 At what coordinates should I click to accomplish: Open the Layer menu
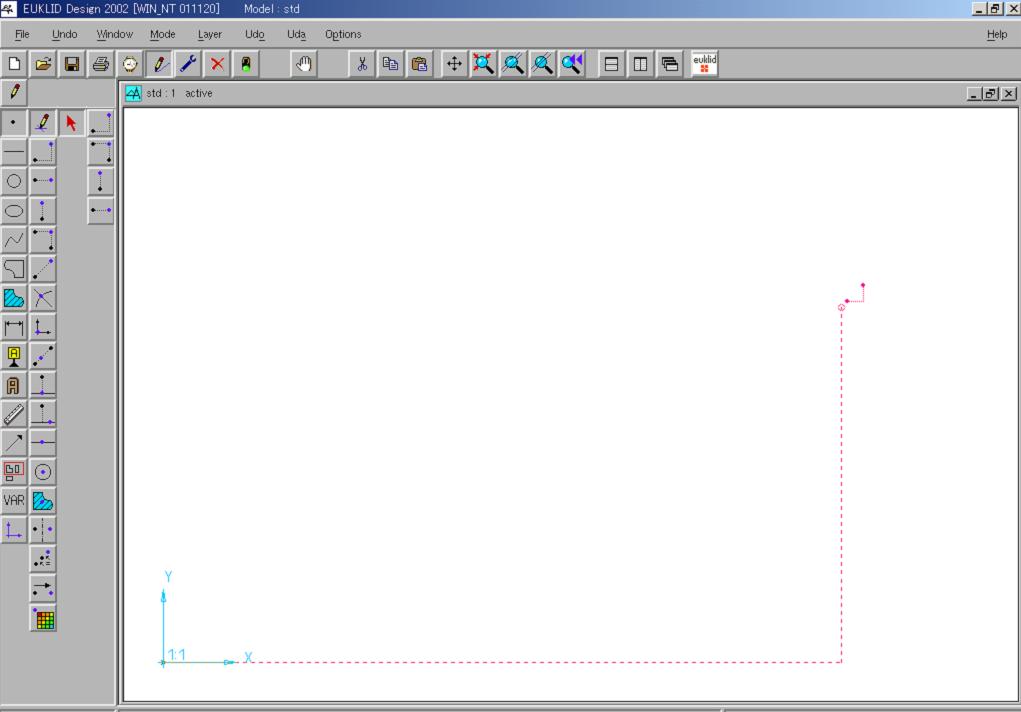pos(210,35)
